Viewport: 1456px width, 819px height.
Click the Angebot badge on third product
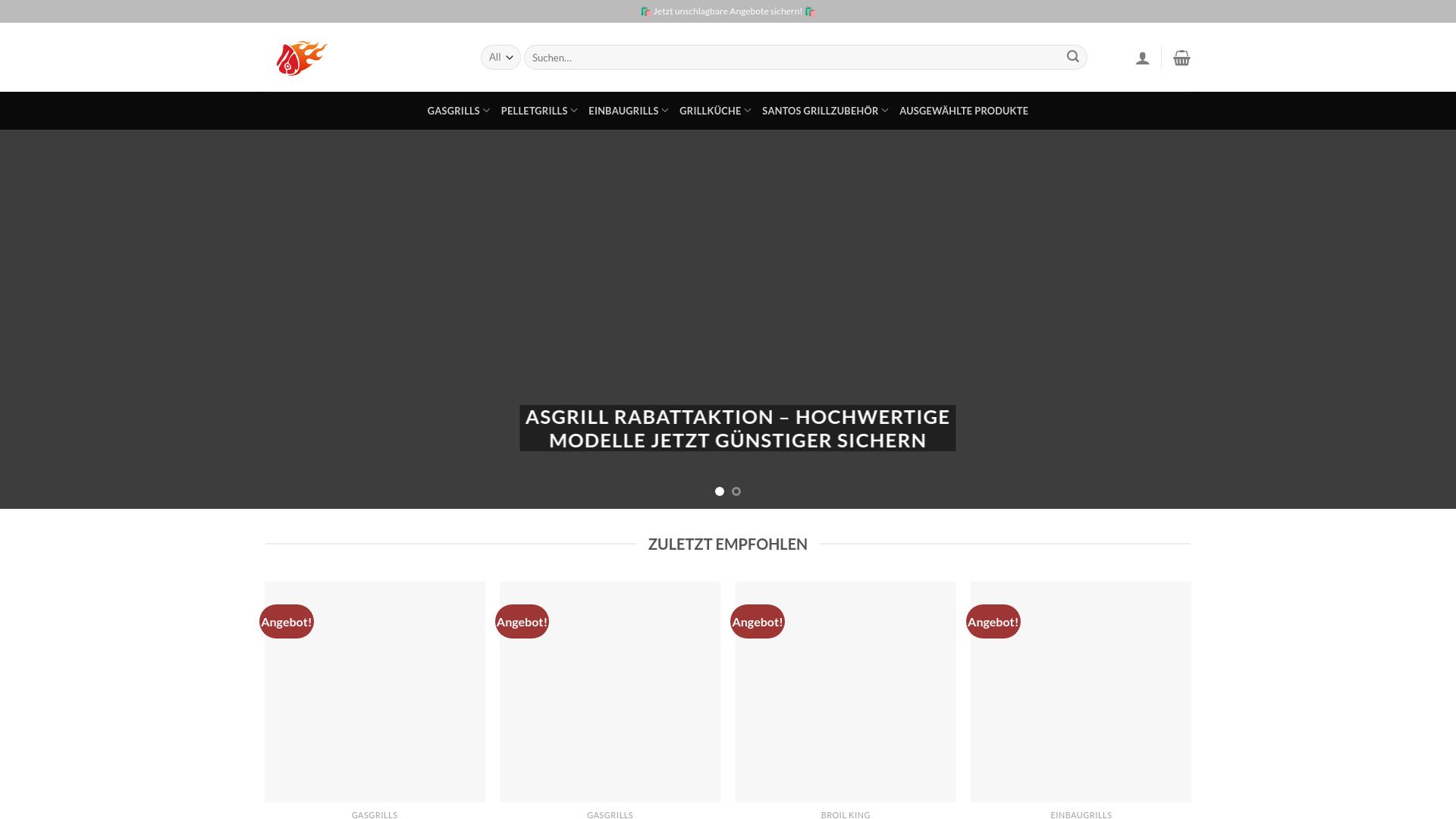758,622
